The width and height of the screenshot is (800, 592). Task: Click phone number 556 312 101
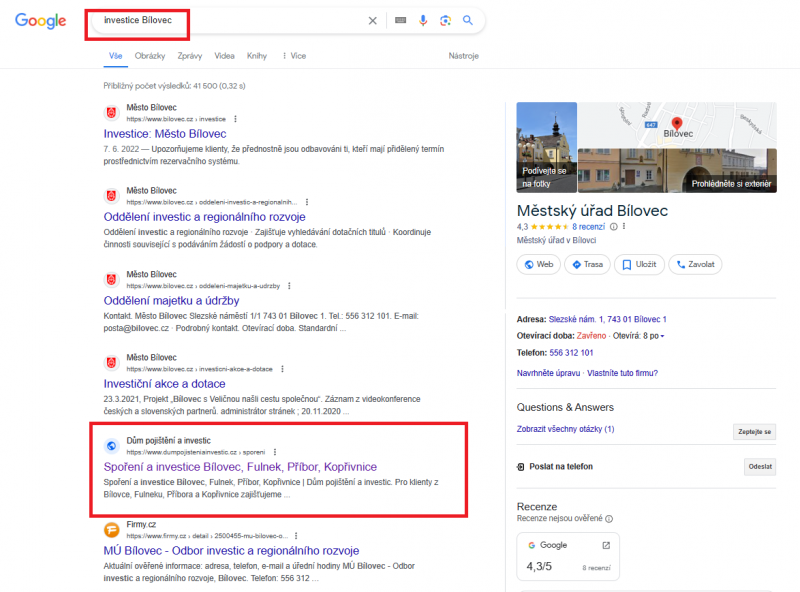[x=571, y=353]
